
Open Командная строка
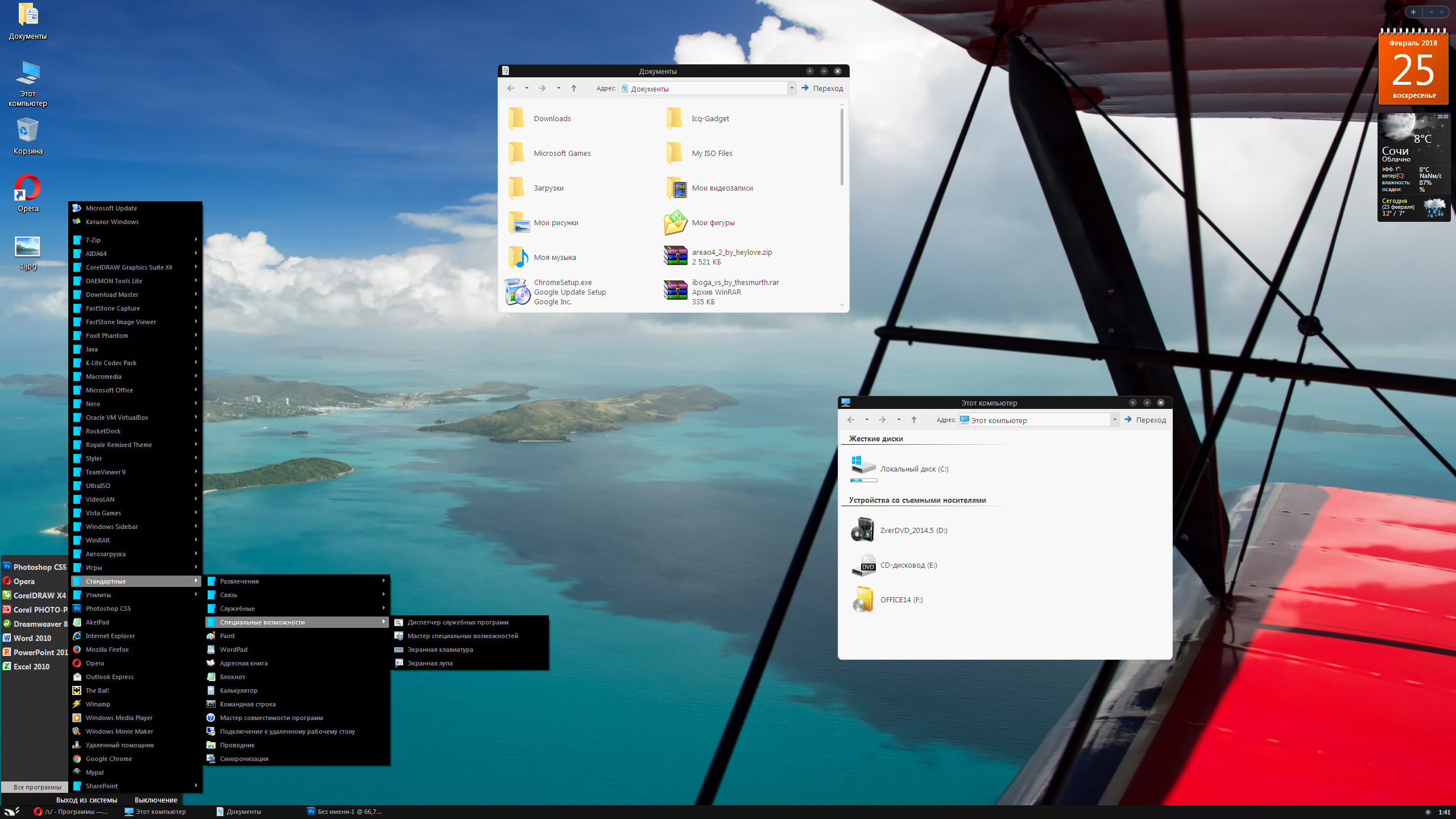point(297,704)
